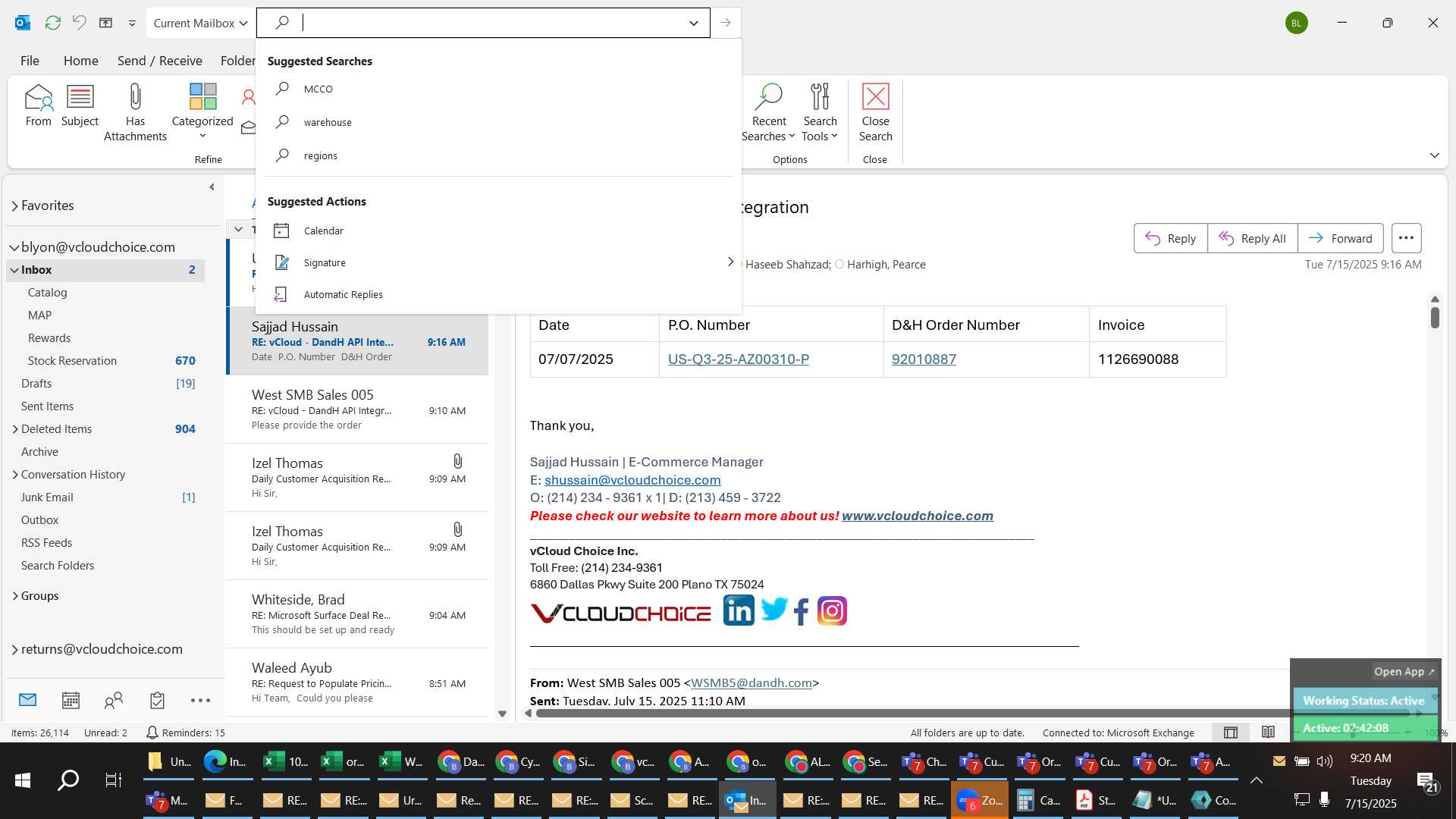Expand returns@vcloudchoice.com account
The image size is (1456, 819).
coord(14,650)
